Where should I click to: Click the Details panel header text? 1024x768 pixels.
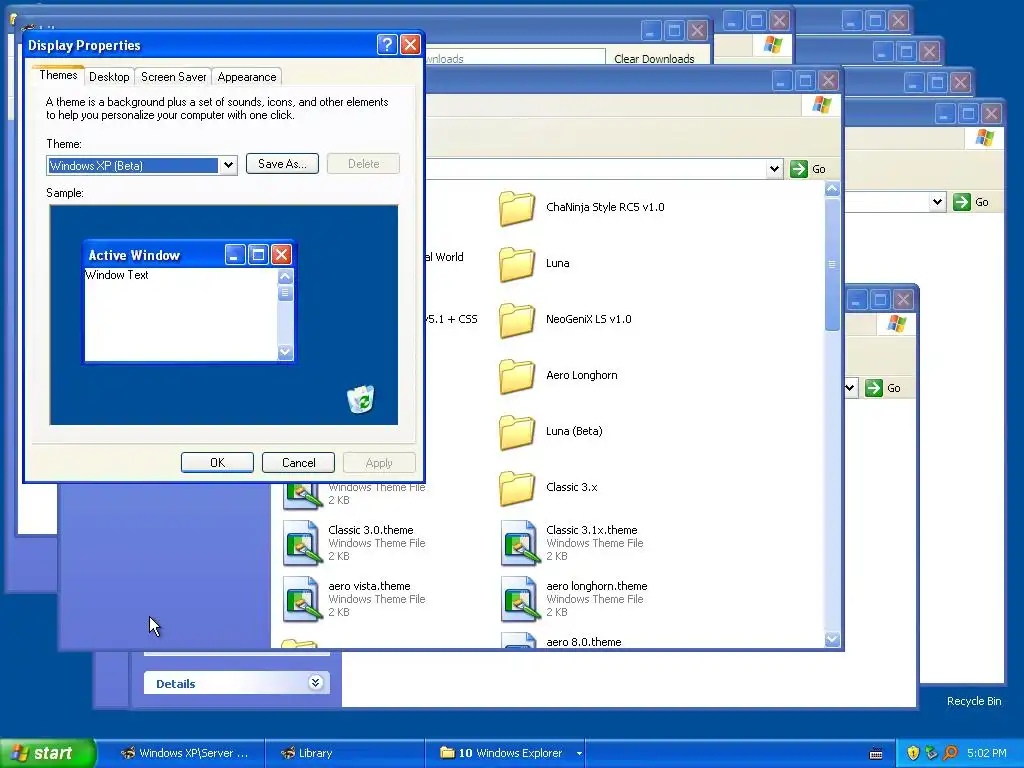pos(176,684)
